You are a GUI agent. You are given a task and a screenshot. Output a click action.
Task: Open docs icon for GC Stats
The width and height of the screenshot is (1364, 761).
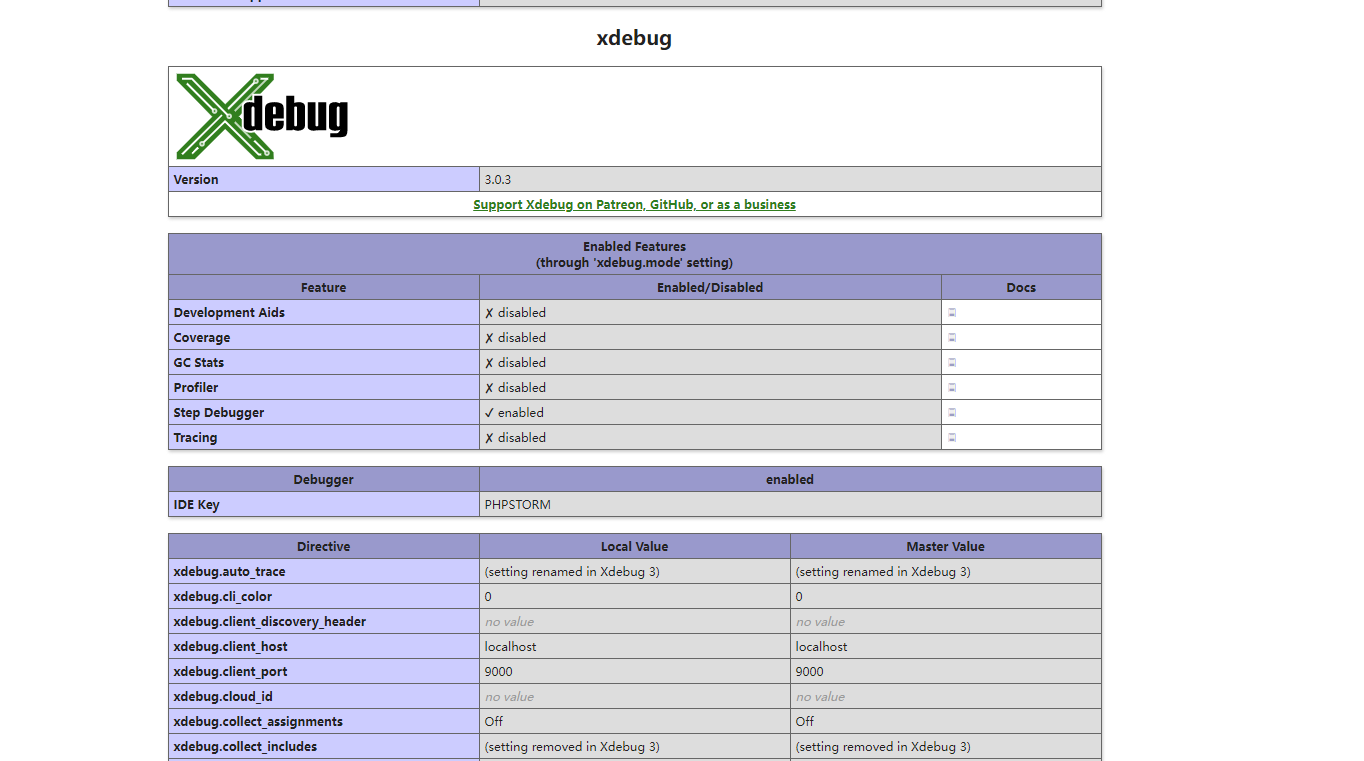[952, 363]
